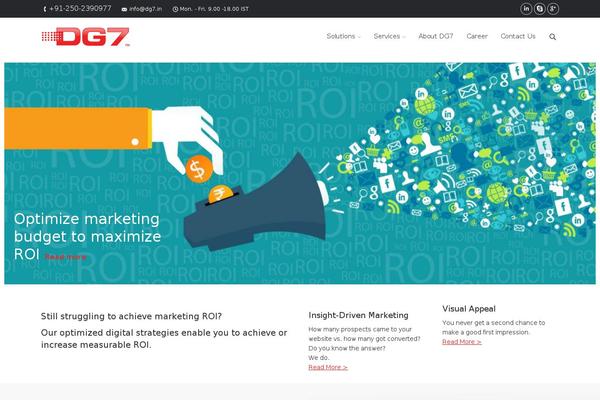Follow Read More under Insight-Driven Marketing
Viewport: 600px width, 400px height.
coord(328,367)
